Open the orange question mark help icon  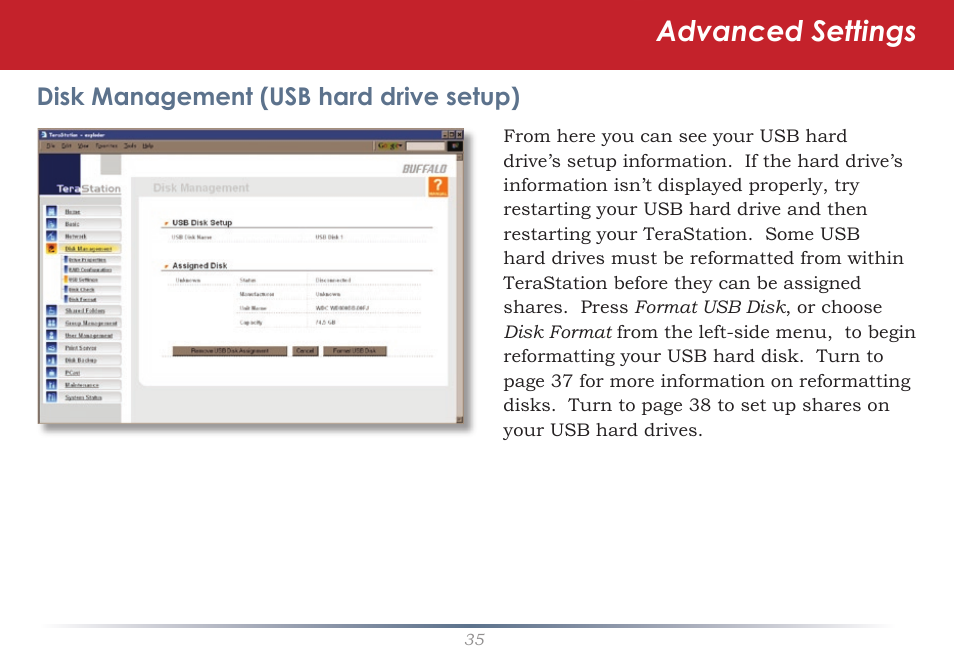pyautogui.click(x=437, y=186)
